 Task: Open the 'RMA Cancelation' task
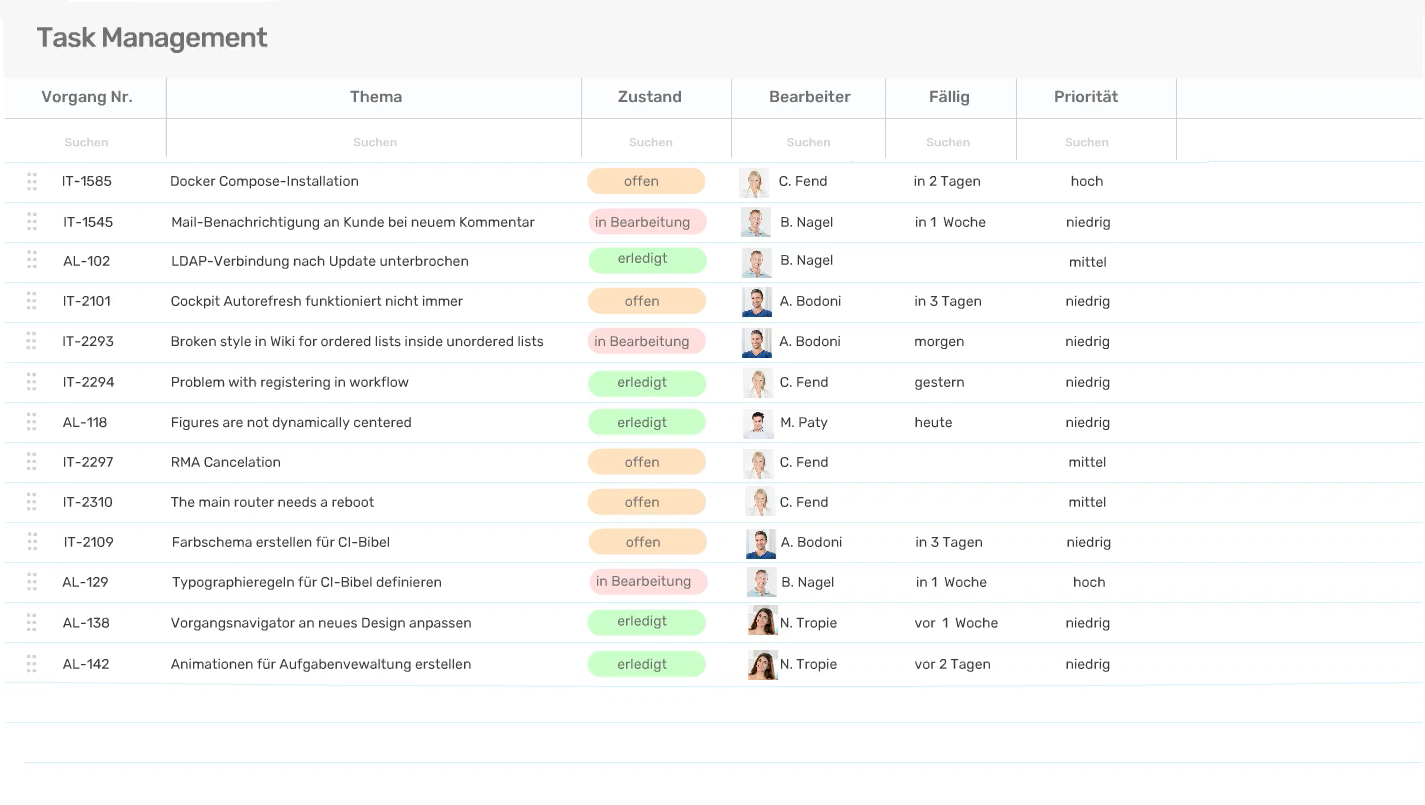coord(226,462)
